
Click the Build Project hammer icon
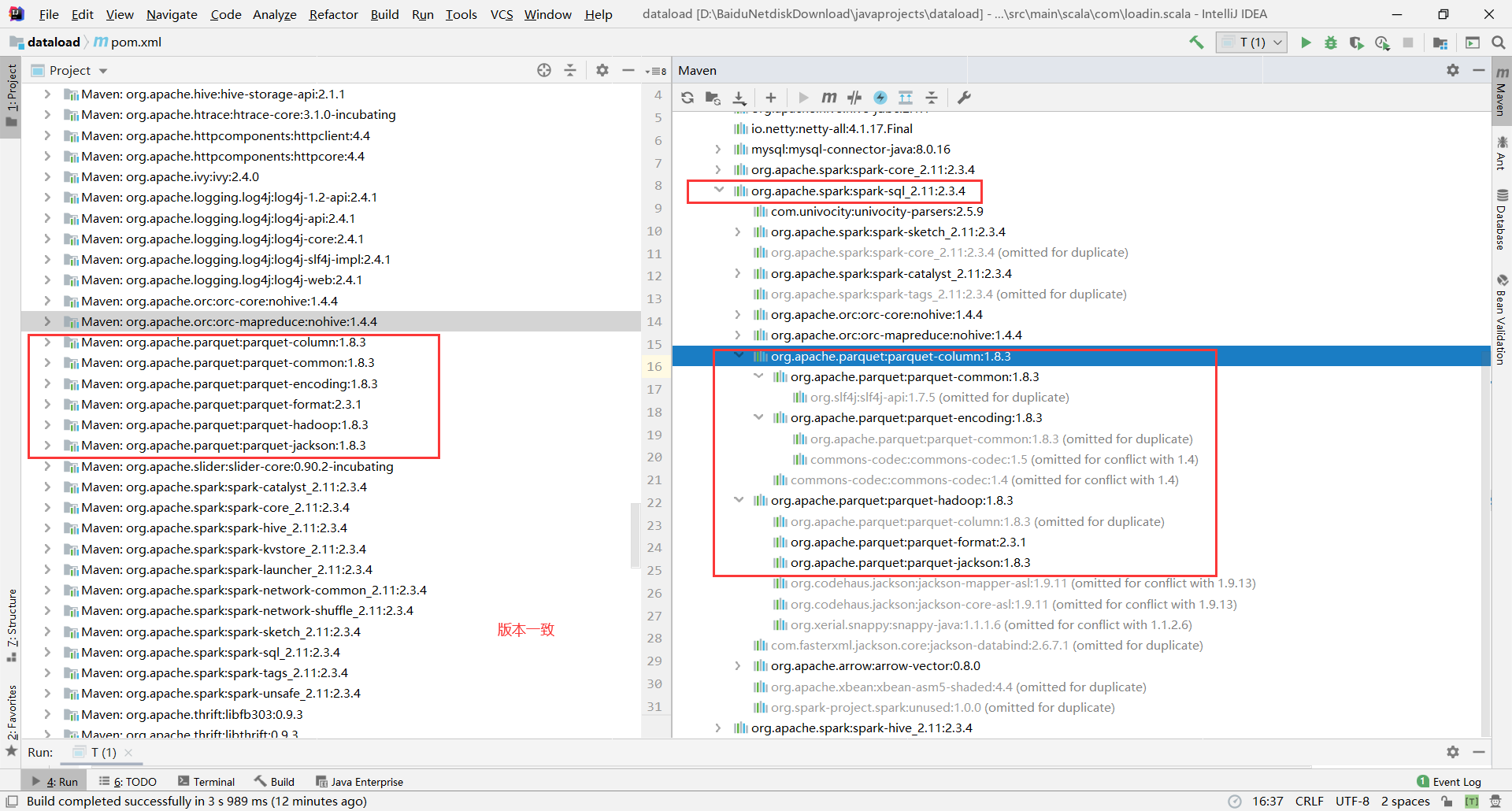pos(1196,43)
